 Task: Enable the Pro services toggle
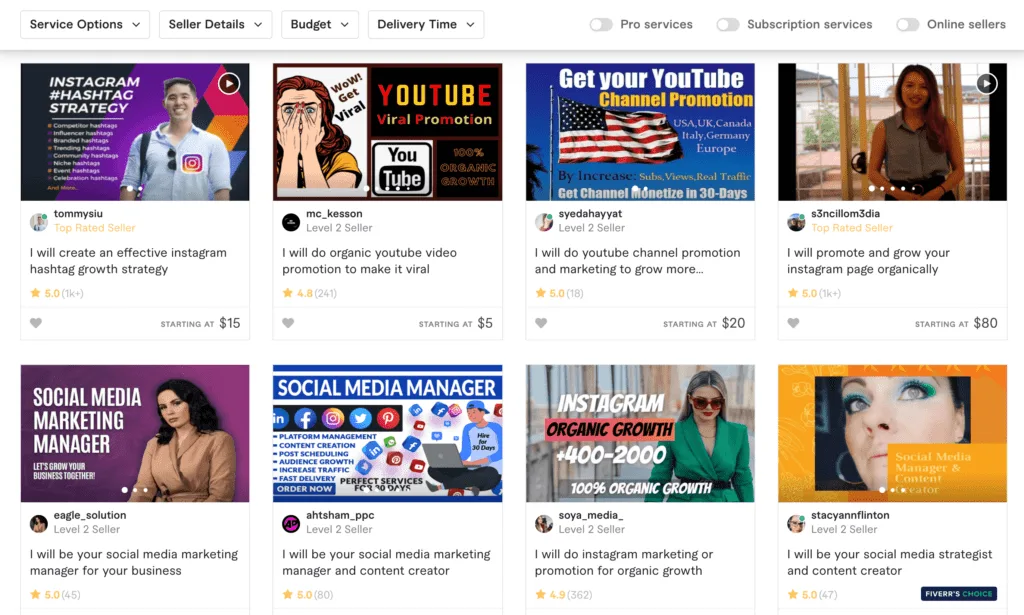point(601,25)
